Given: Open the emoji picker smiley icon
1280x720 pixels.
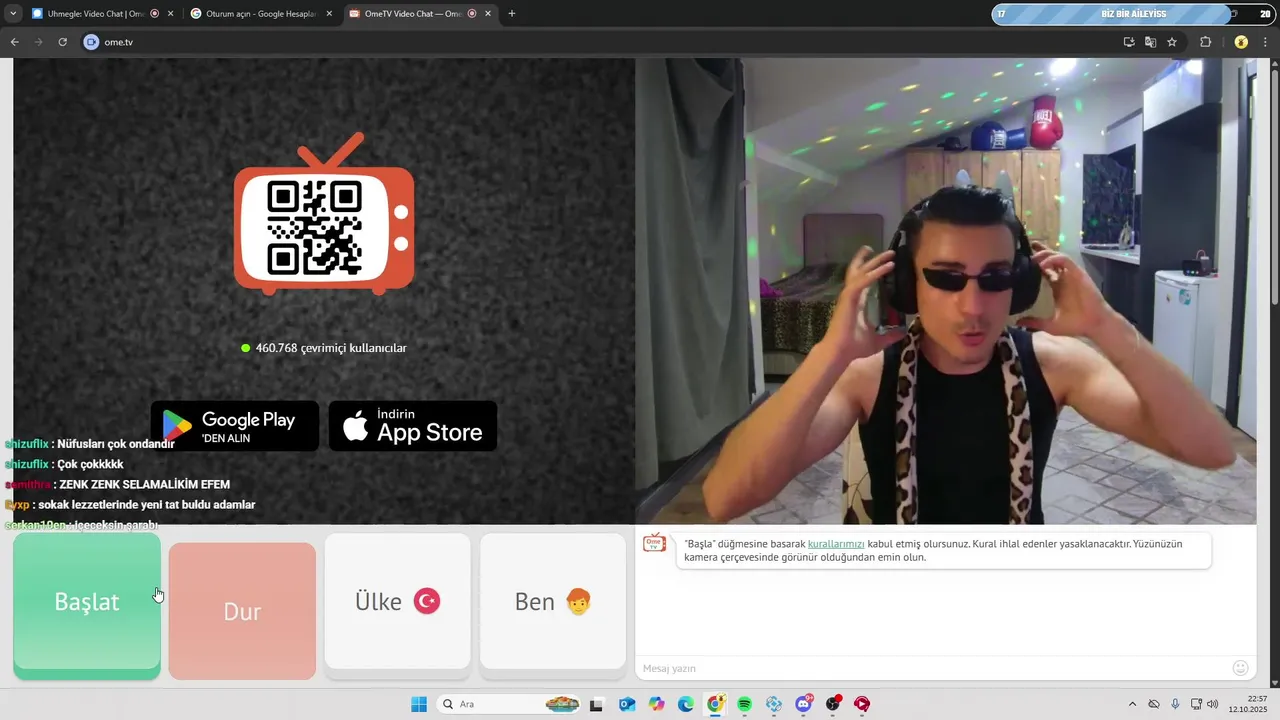Looking at the screenshot, I should pyautogui.click(x=1241, y=668).
